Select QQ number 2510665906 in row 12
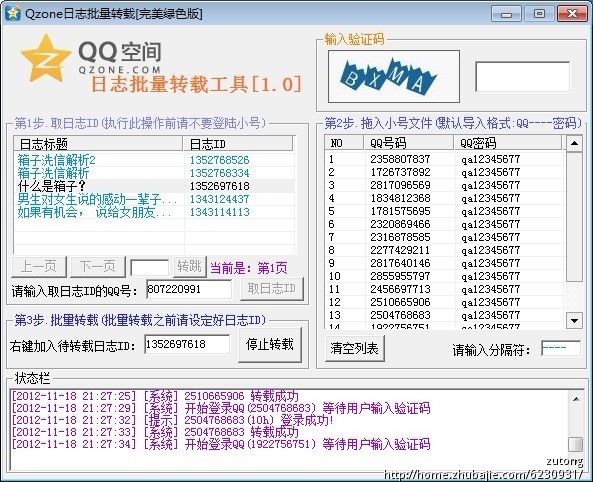This screenshot has height=482, width=593. 400,302
